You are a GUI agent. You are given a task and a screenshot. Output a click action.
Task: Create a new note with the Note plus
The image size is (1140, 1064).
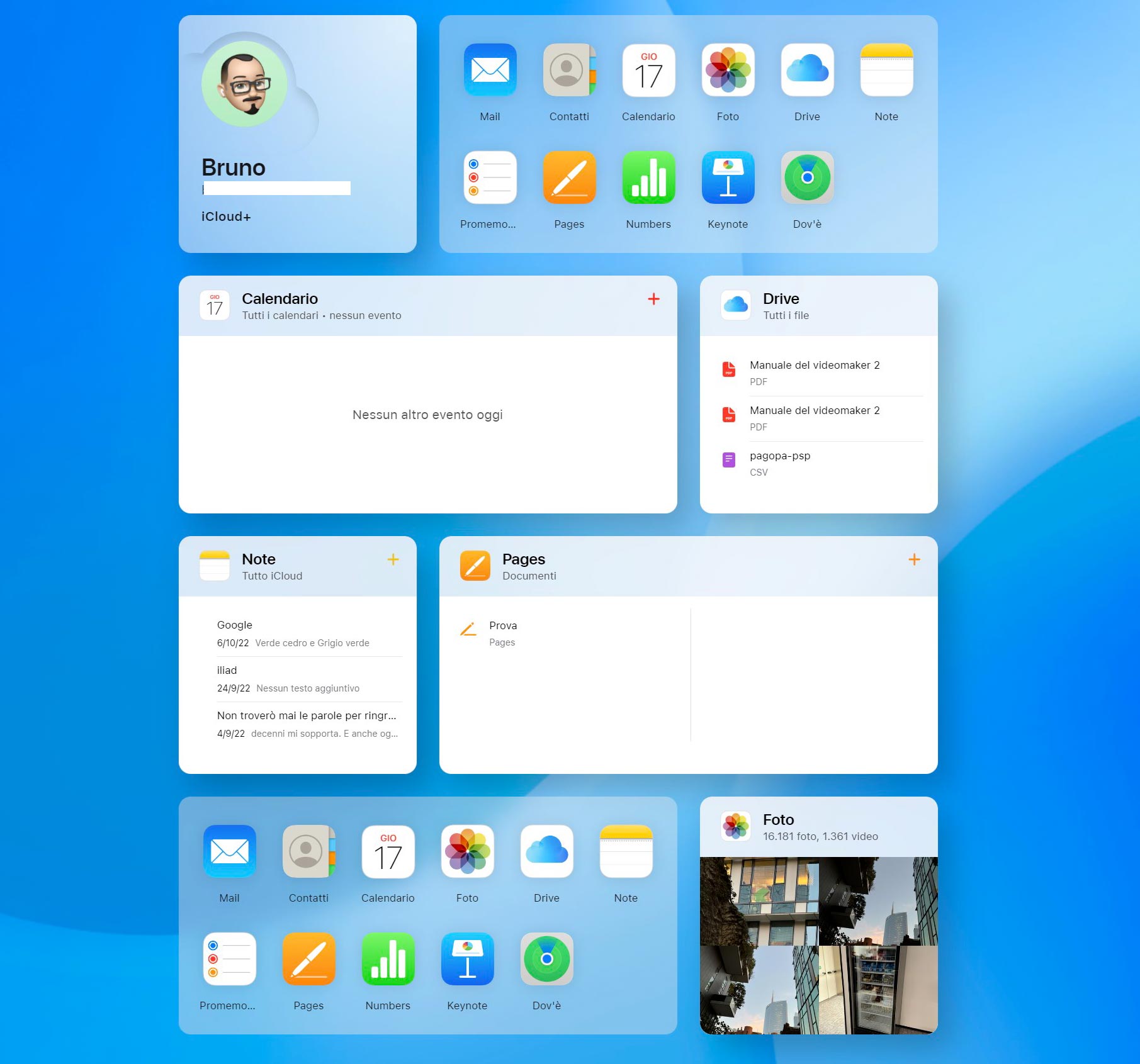tap(393, 559)
